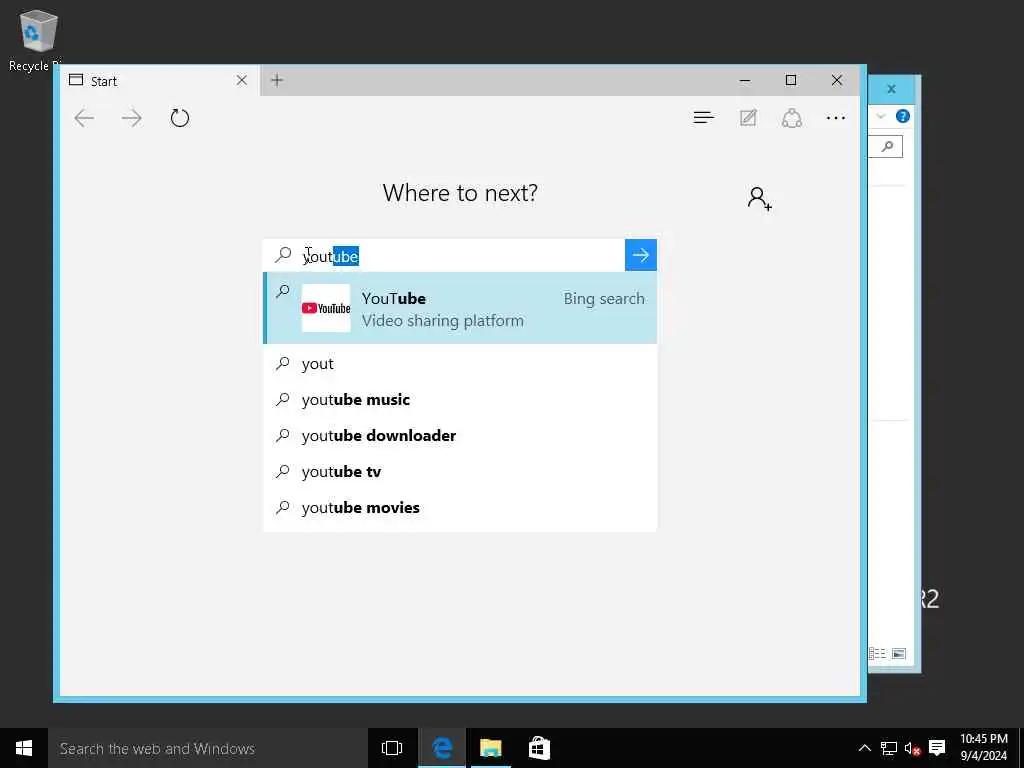
Task: Click the 'Where to next?' heading
Action: click(x=460, y=193)
